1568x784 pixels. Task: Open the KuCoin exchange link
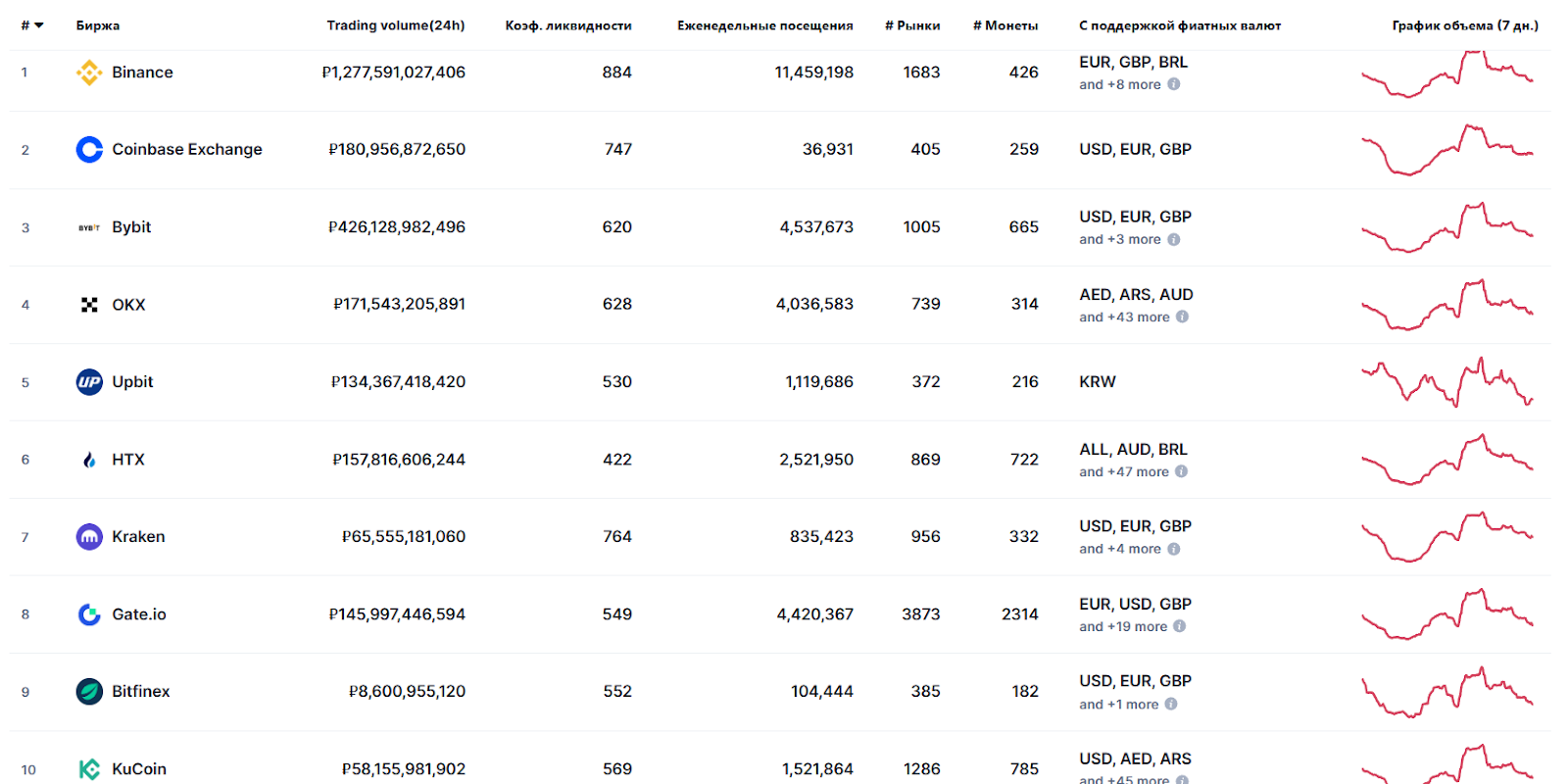tap(139, 769)
